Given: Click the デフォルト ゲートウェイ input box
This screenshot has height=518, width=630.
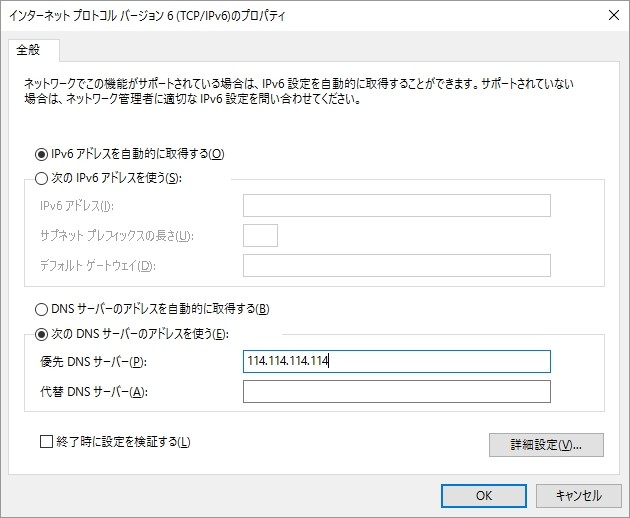Looking at the screenshot, I should pos(396,265).
